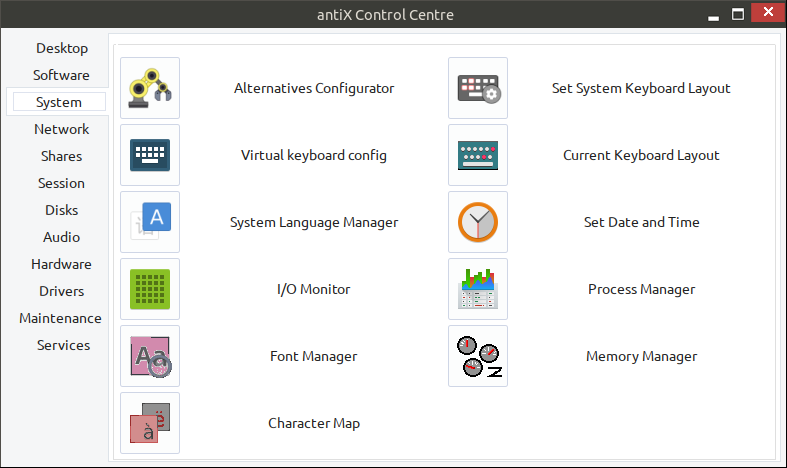The height and width of the screenshot is (468, 787).
Task: Click the Set System Keyboard Layout icon
Action: click(x=478, y=88)
